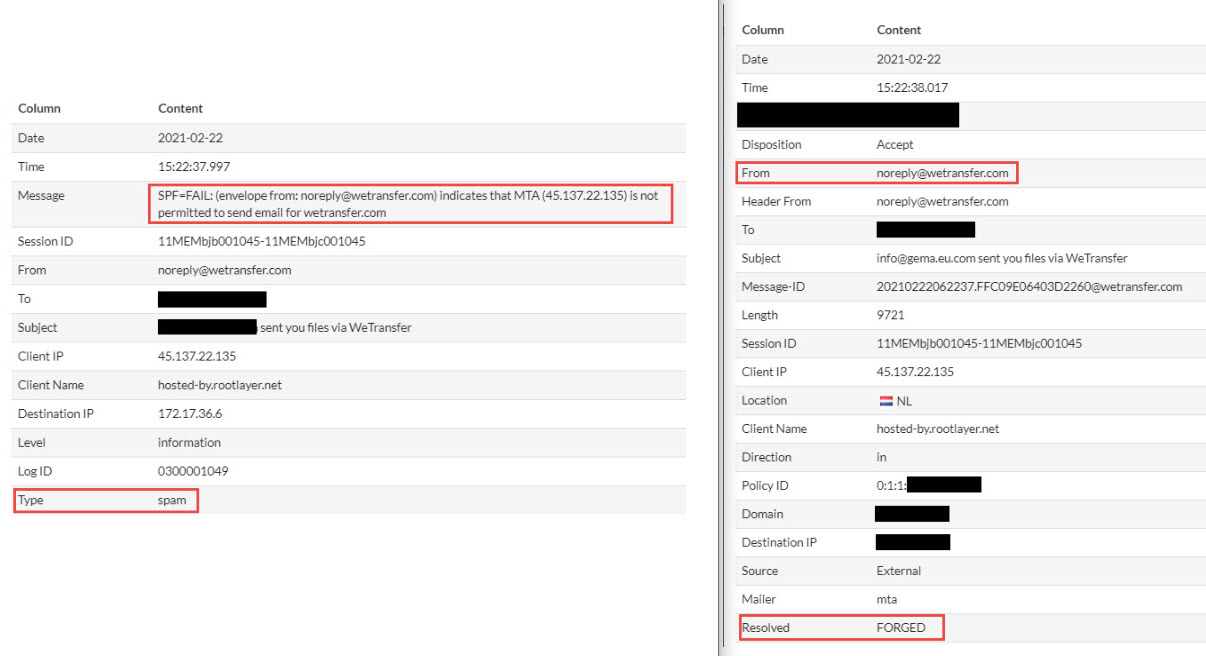Screen dimensions: 1206x656
Task: Select hosted-by.rootlayer.net in the left table
Action: click(x=219, y=385)
